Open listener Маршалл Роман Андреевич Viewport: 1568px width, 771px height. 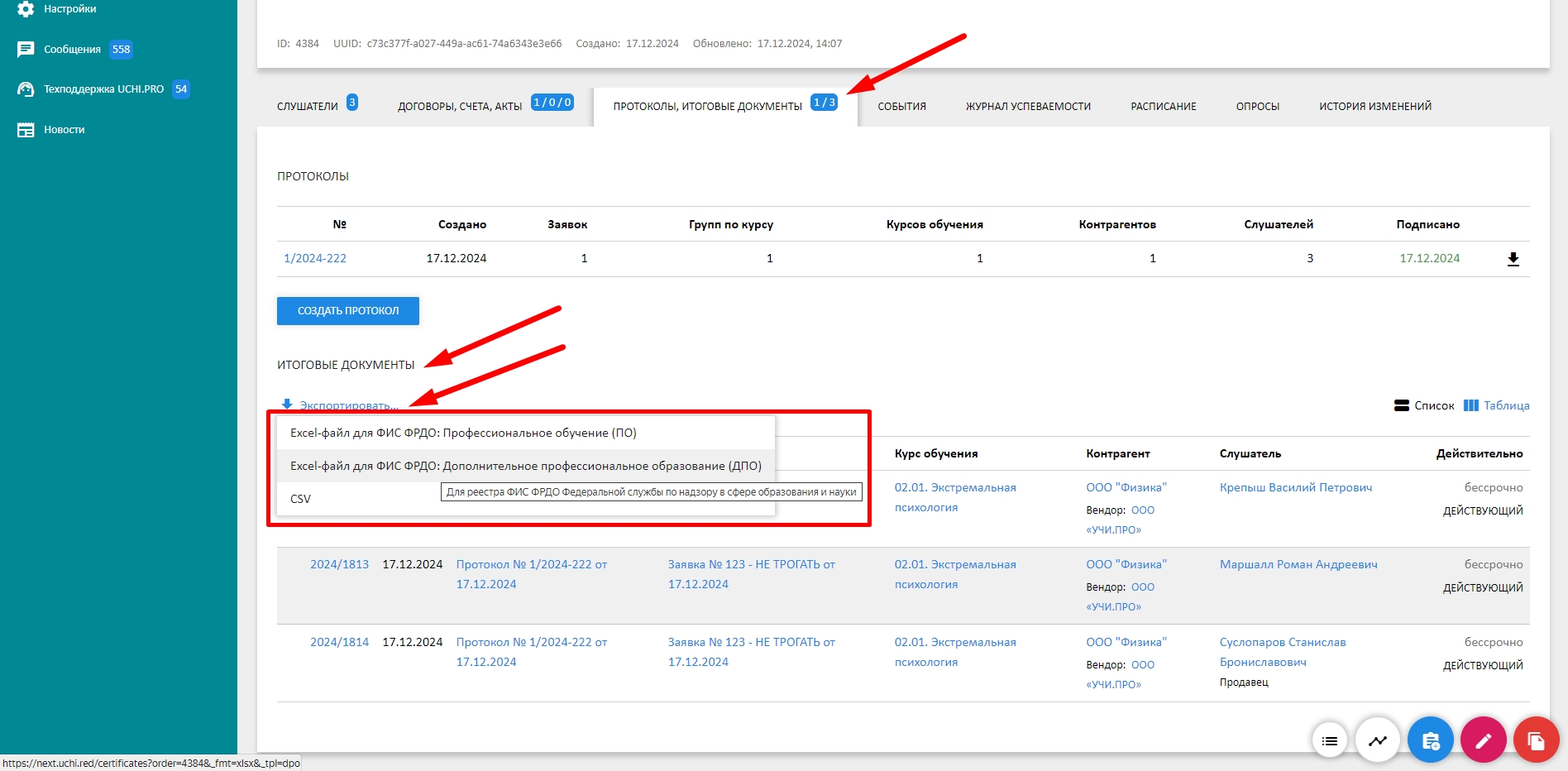pyautogui.click(x=1298, y=564)
